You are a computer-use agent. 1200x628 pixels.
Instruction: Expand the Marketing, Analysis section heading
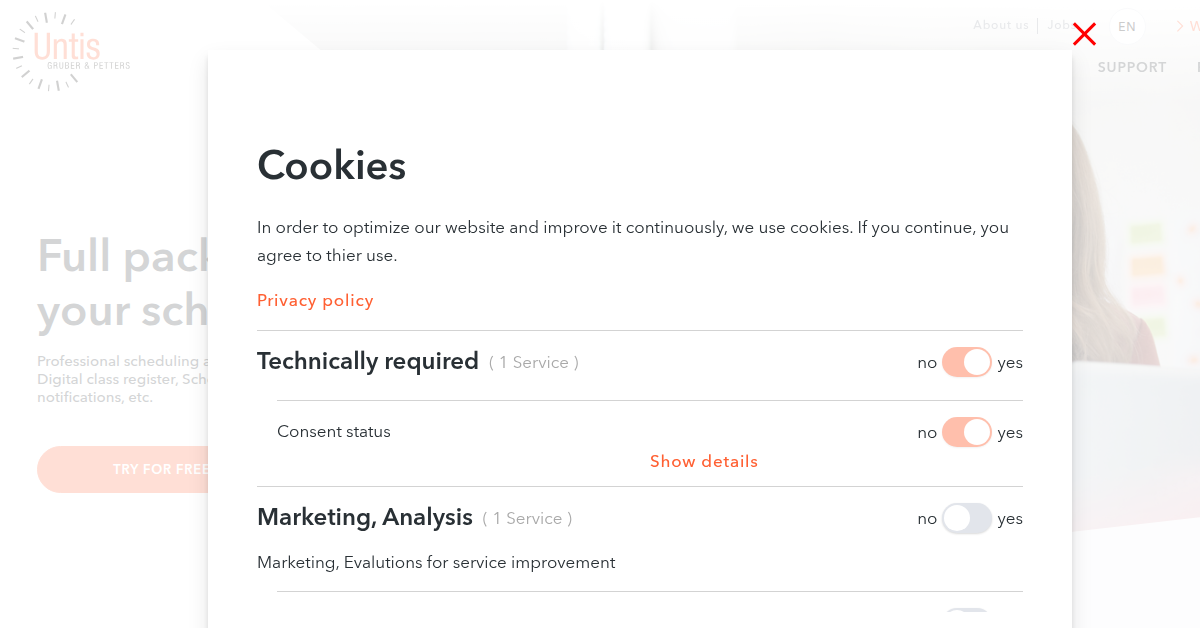click(365, 517)
